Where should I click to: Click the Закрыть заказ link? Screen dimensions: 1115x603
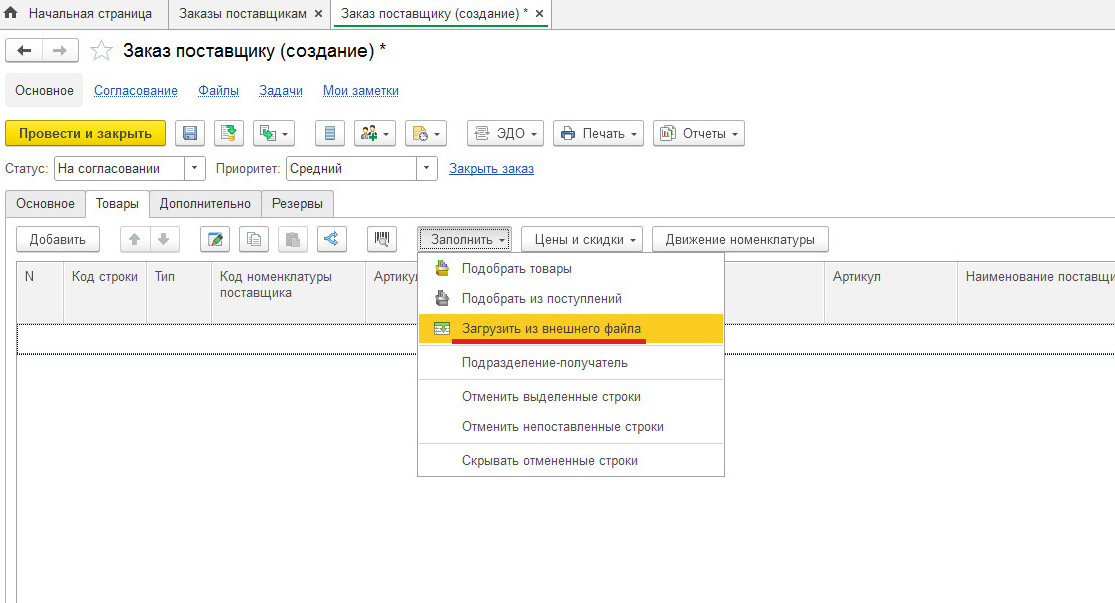point(491,168)
